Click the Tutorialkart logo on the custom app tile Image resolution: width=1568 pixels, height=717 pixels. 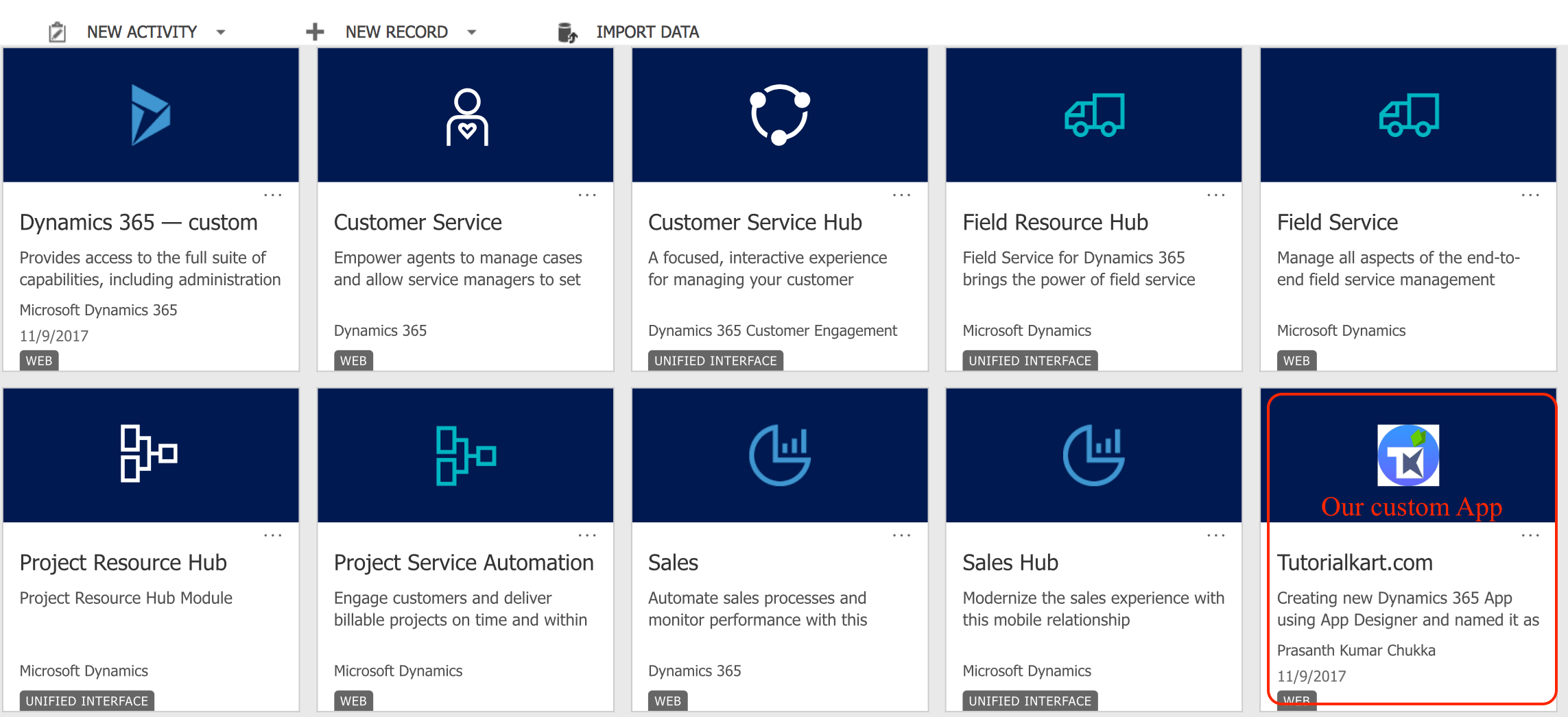(x=1407, y=454)
